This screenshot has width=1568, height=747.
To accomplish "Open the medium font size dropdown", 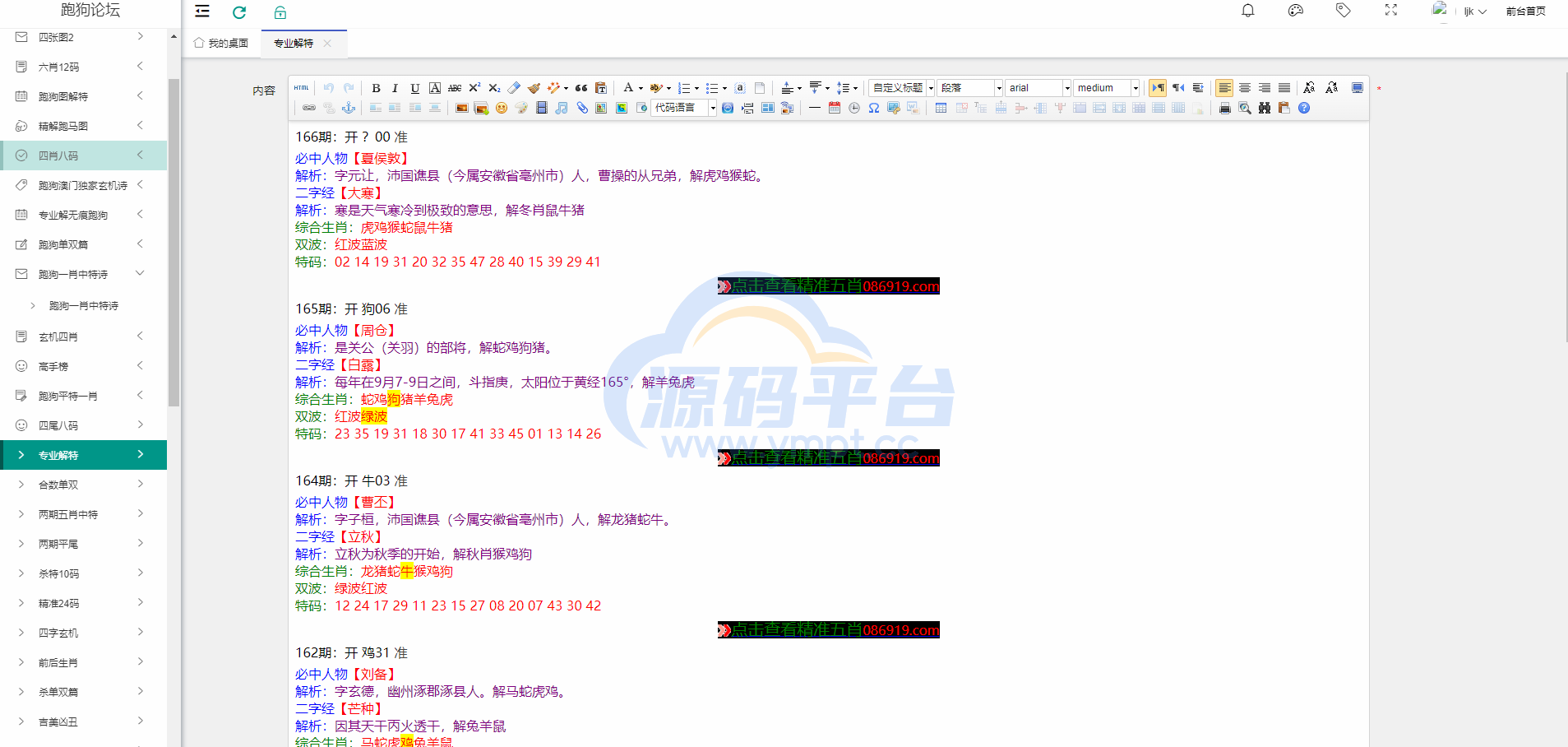I will point(1107,88).
